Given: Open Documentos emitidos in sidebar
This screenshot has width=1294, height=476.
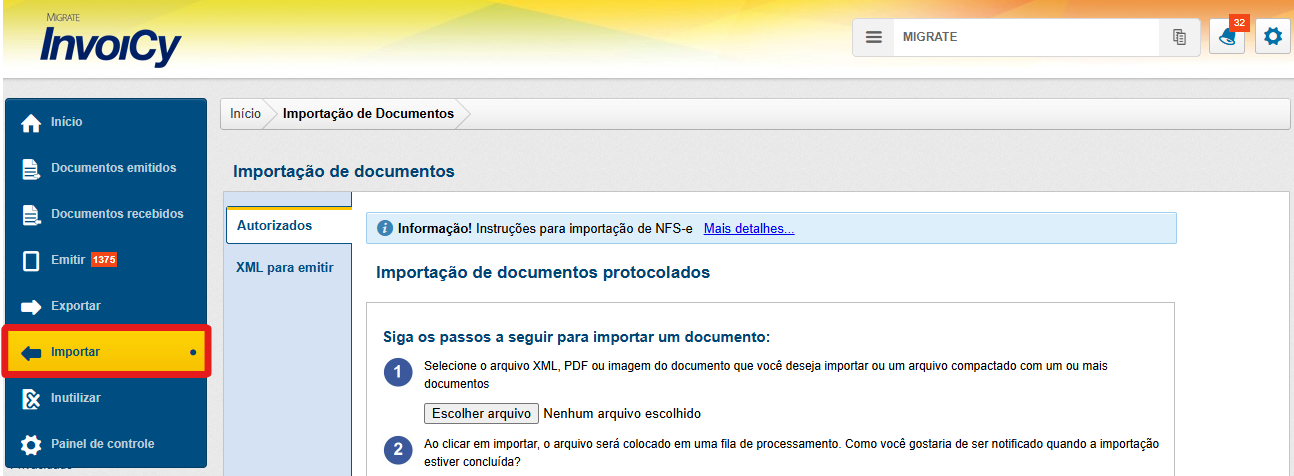Looking at the screenshot, I should (x=113, y=168).
